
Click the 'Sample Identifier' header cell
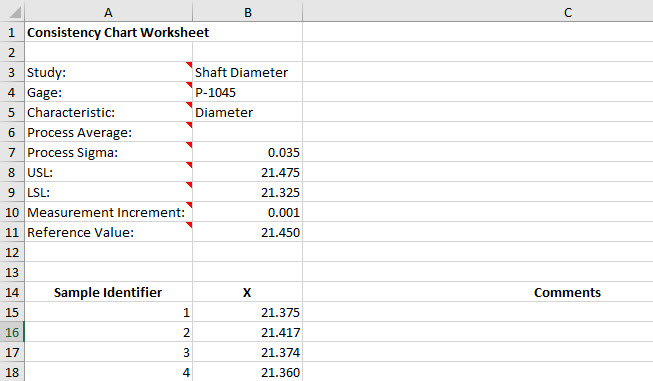108,292
